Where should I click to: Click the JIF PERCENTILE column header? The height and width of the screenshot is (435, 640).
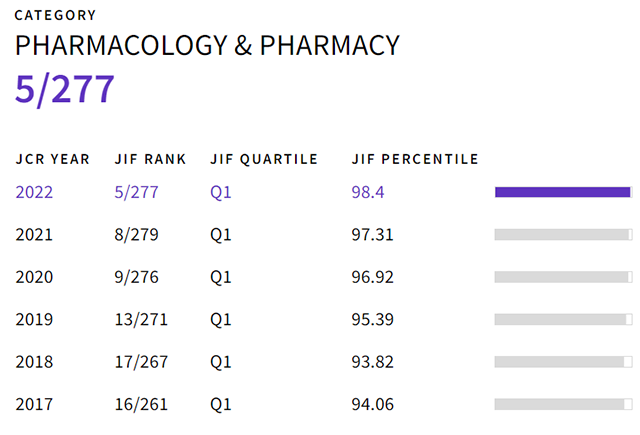pyautogui.click(x=415, y=159)
